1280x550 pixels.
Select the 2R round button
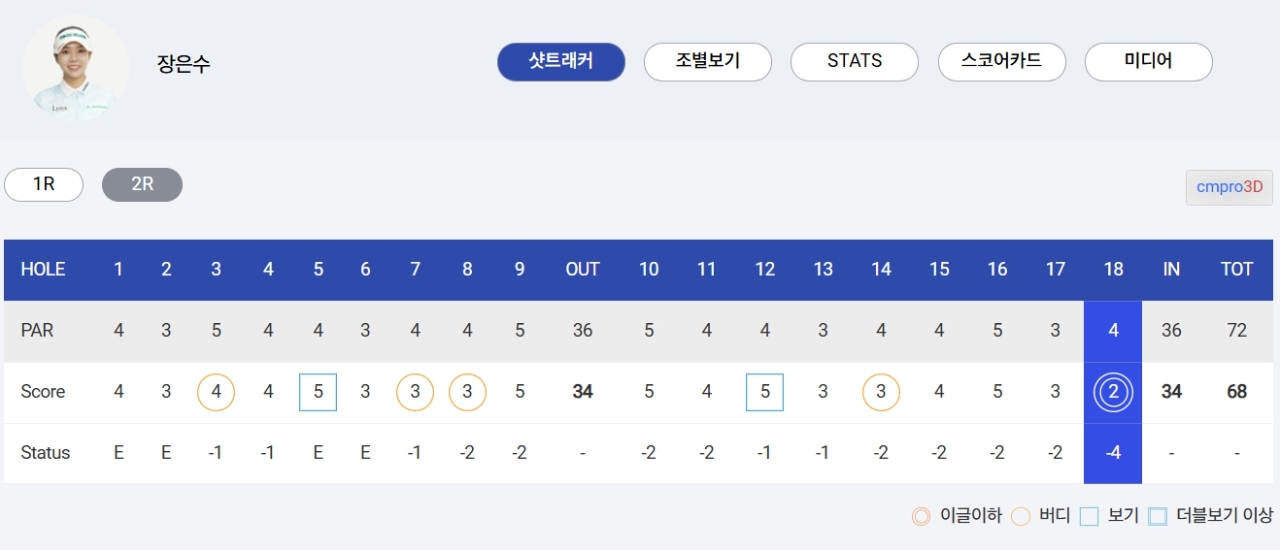[142, 185]
